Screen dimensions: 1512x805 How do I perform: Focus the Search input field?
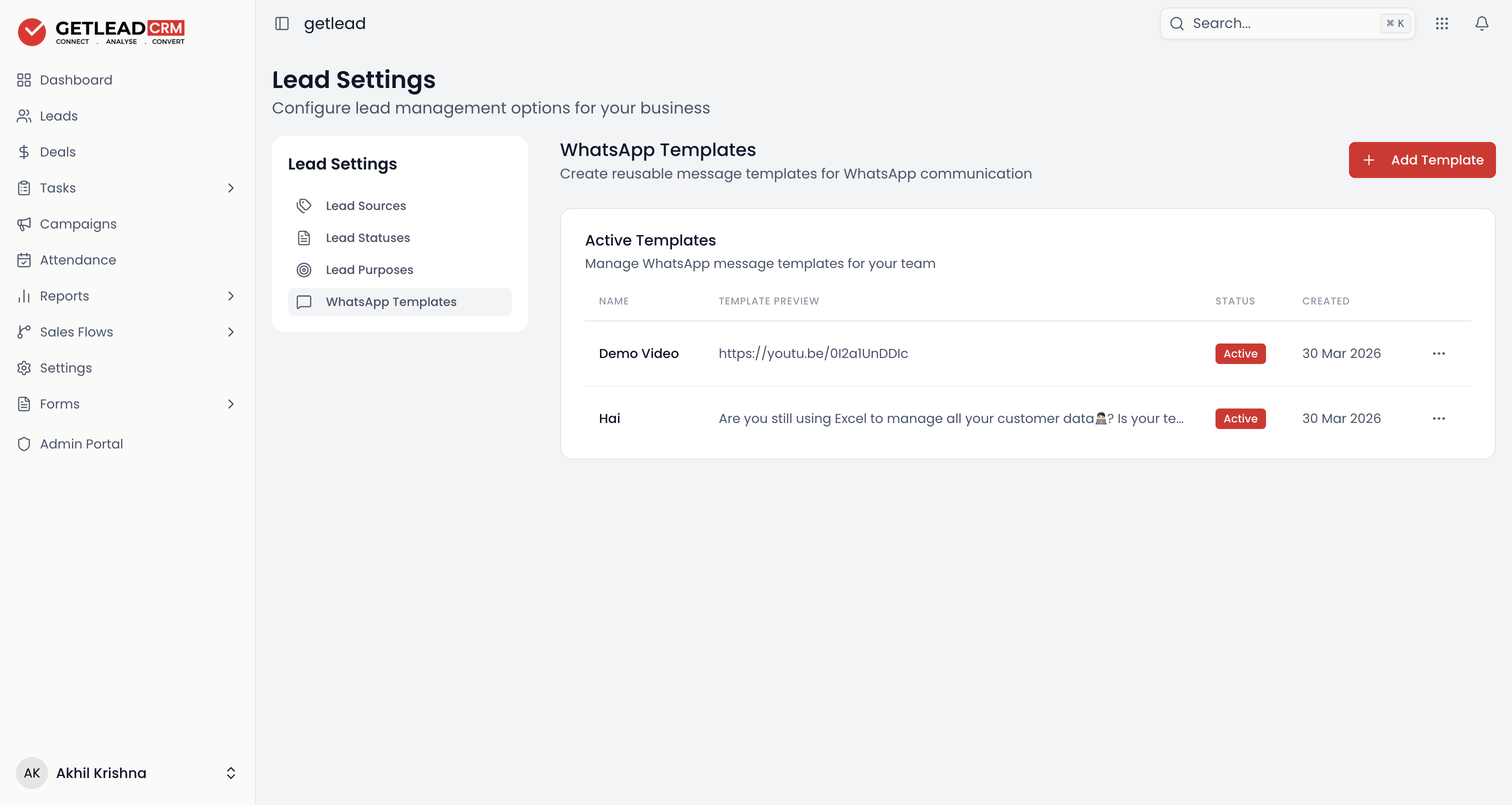[x=1287, y=23]
